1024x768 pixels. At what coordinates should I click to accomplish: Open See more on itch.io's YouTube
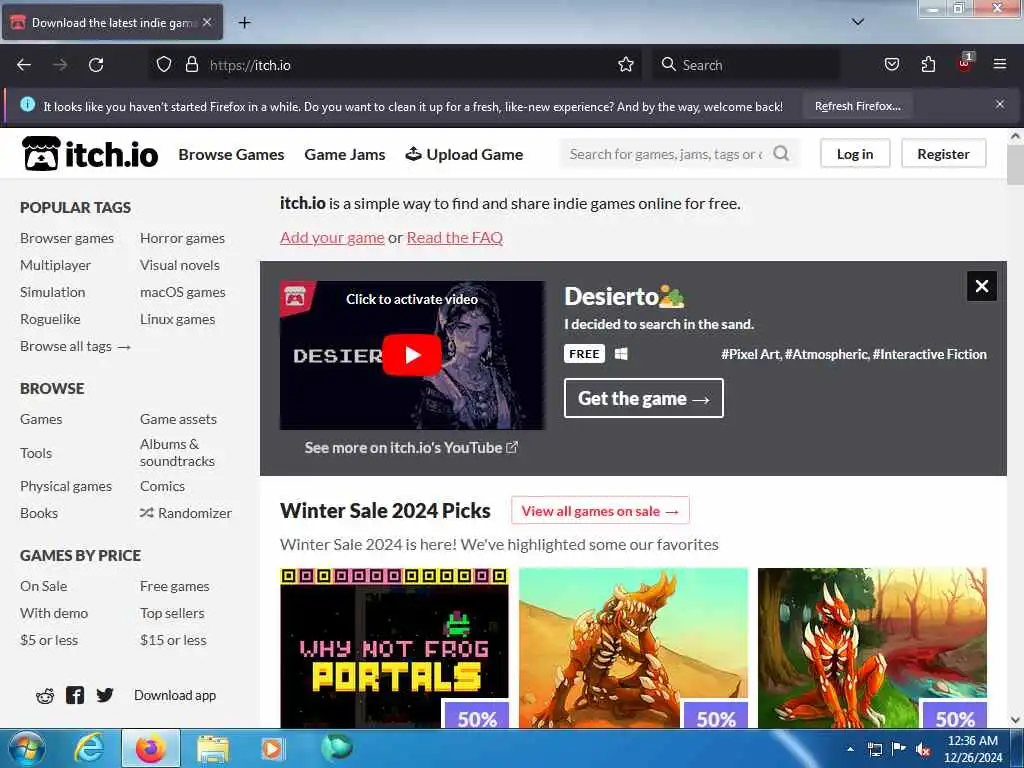411,447
